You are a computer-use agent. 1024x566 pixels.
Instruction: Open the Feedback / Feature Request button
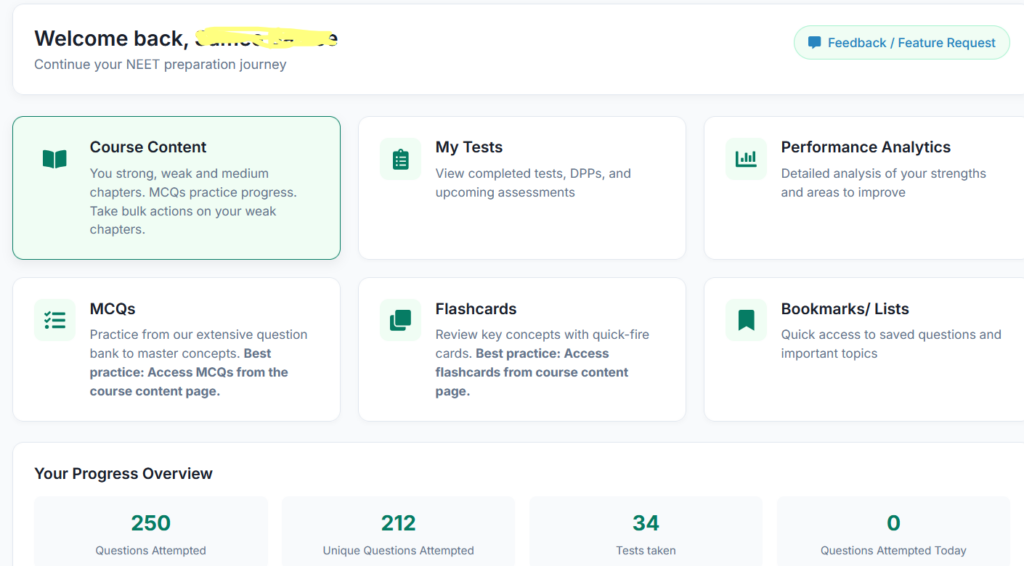point(901,42)
